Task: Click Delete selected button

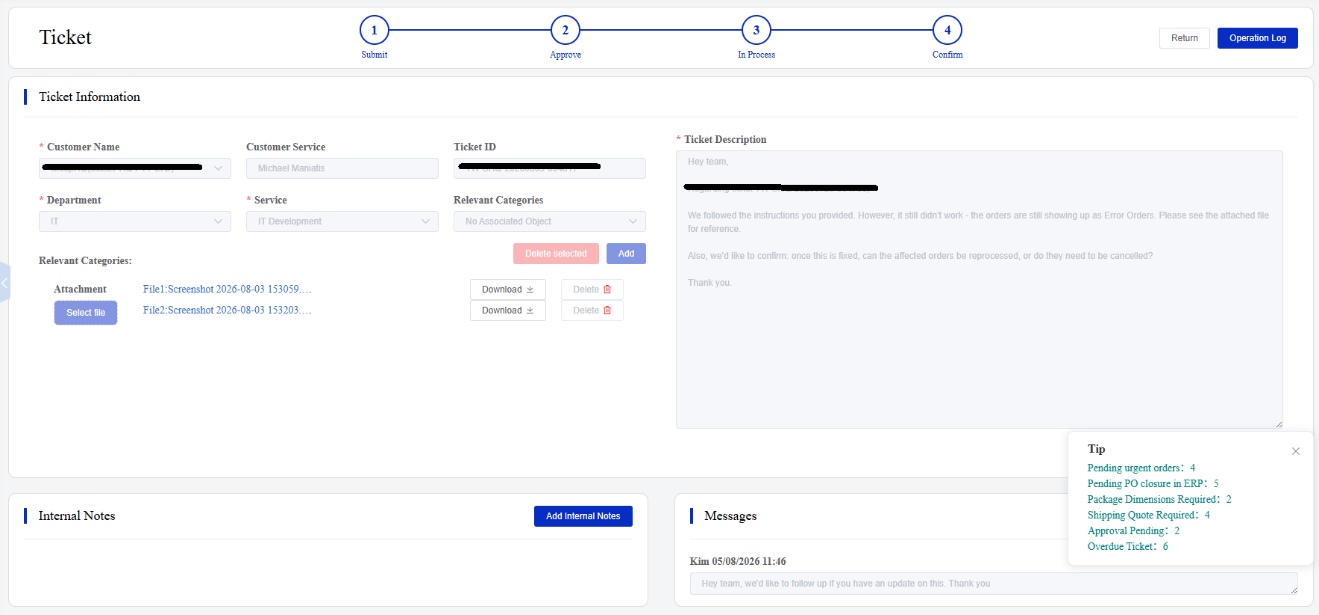Action: [556, 254]
